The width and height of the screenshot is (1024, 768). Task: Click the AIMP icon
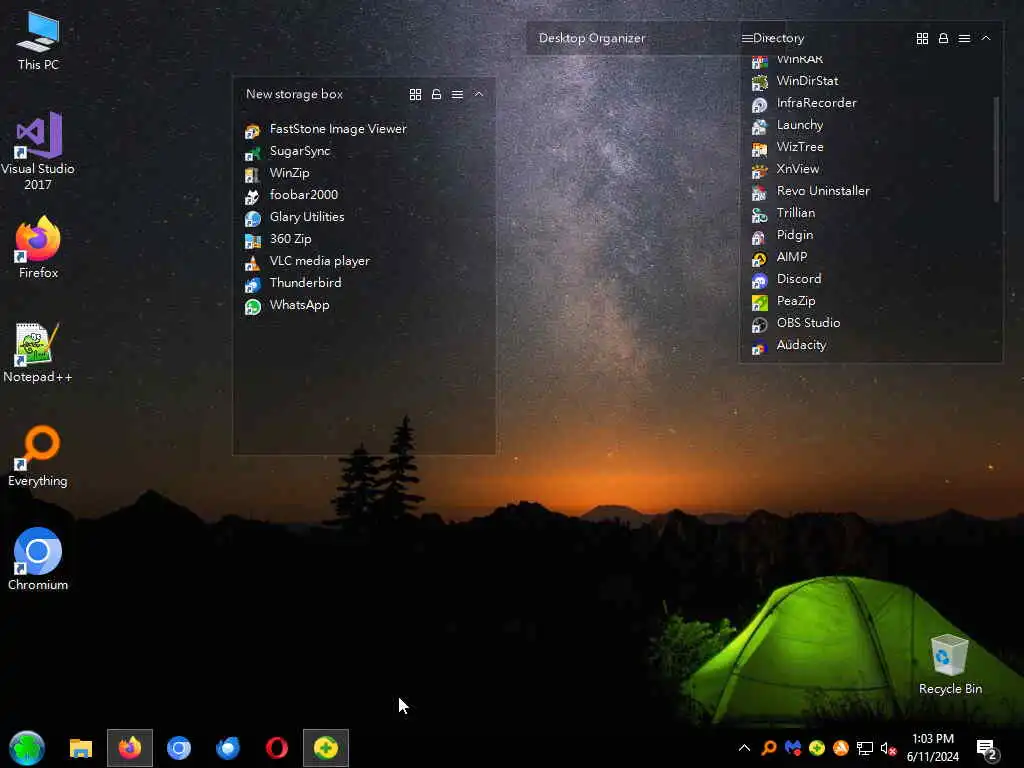click(x=759, y=258)
